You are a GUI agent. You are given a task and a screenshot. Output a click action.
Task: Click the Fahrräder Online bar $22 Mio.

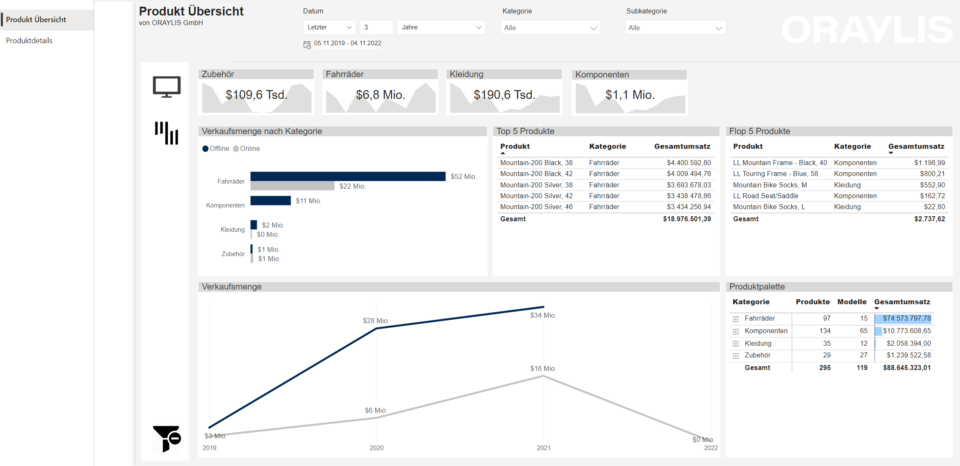coord(292,186)
